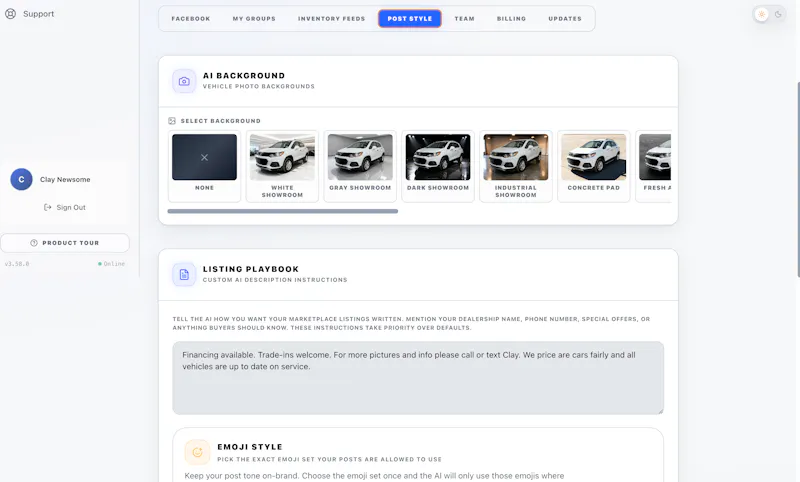
Task: Open the My Groups tab
Action: 254,19
